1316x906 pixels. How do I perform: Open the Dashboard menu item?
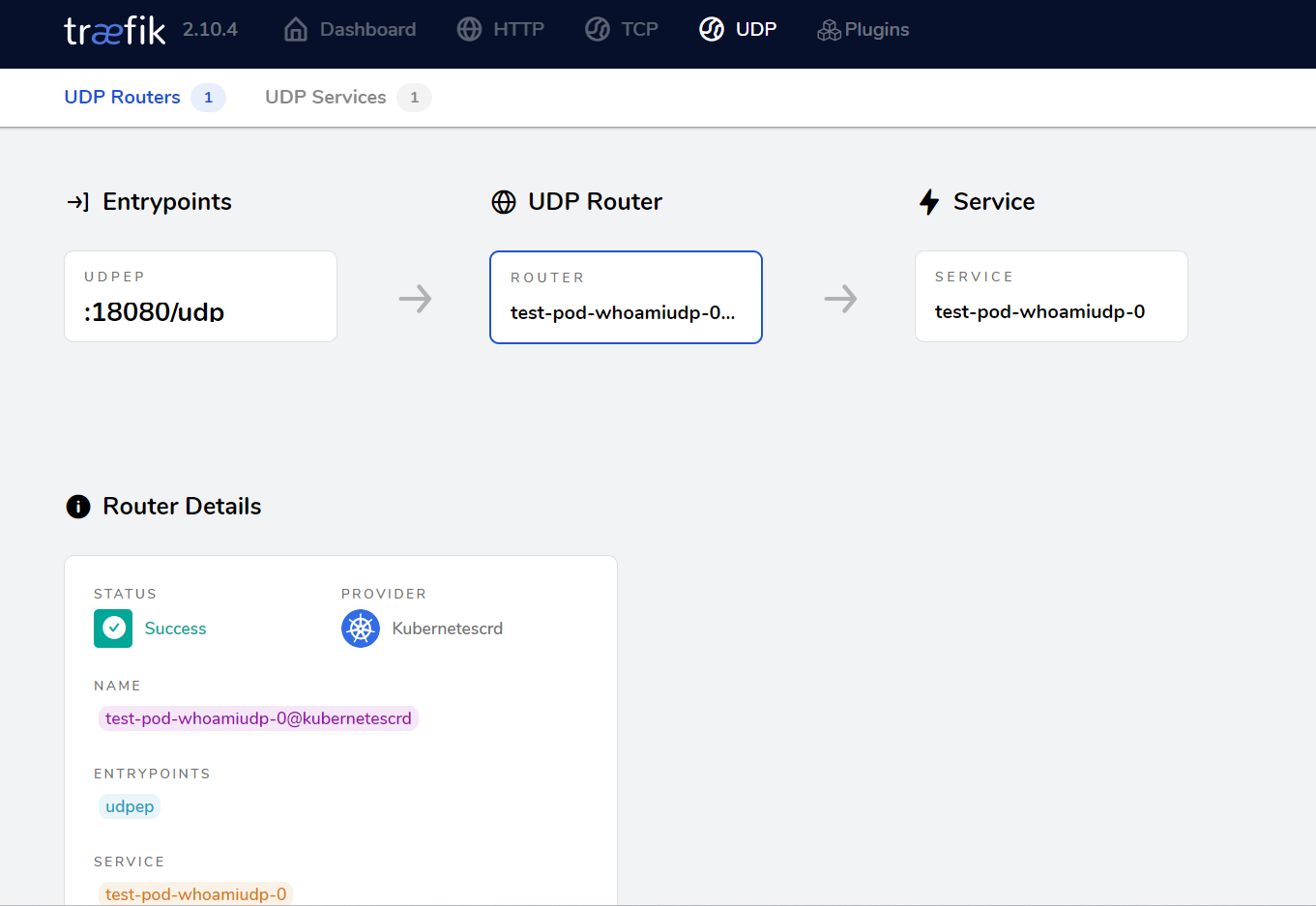point(367,30)
